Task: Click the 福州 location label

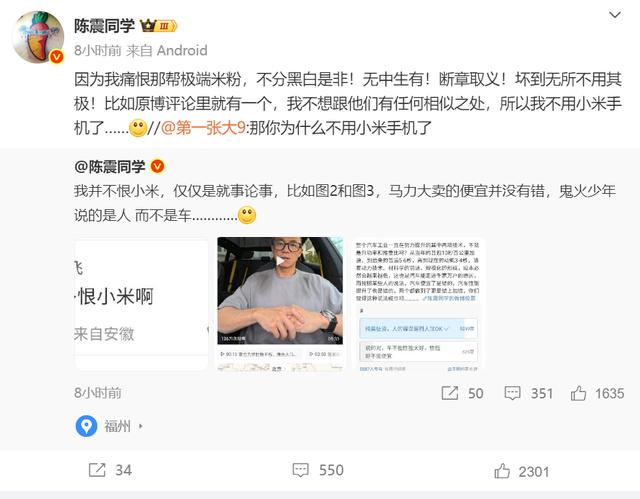Action: click(x=117, y=426)
